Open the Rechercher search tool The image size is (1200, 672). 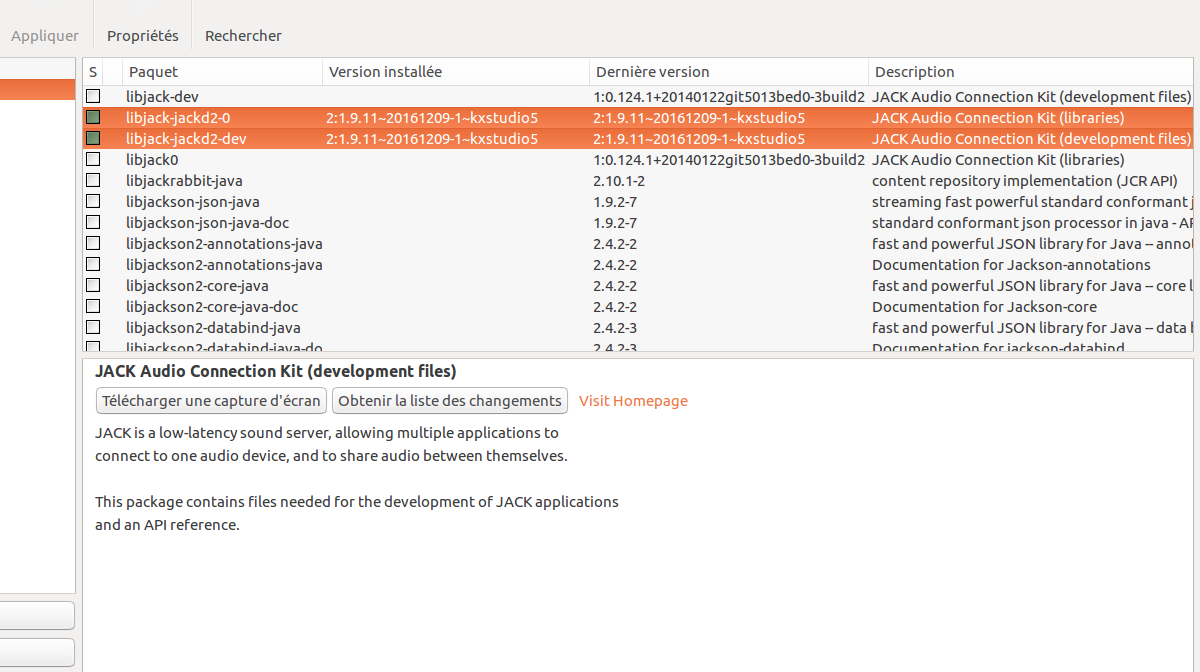(243, 36)
